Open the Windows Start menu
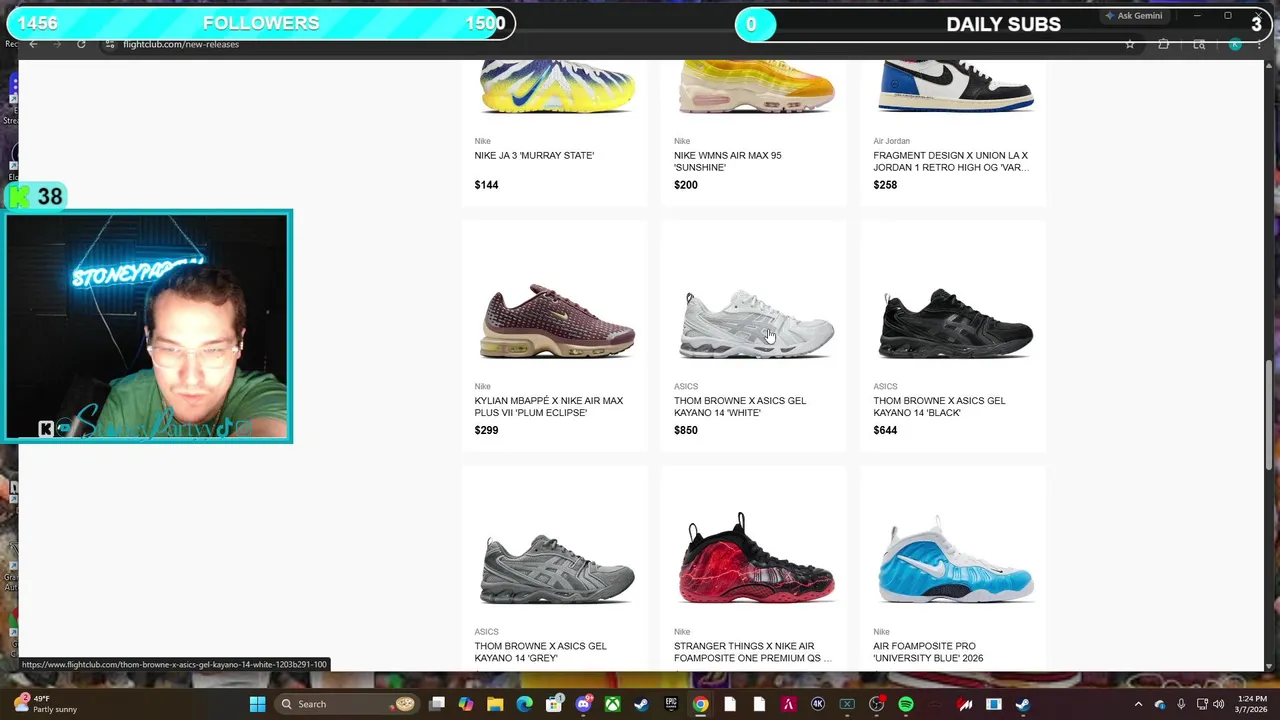Viewport: 1280px width, 720px height. pos(257,704)
